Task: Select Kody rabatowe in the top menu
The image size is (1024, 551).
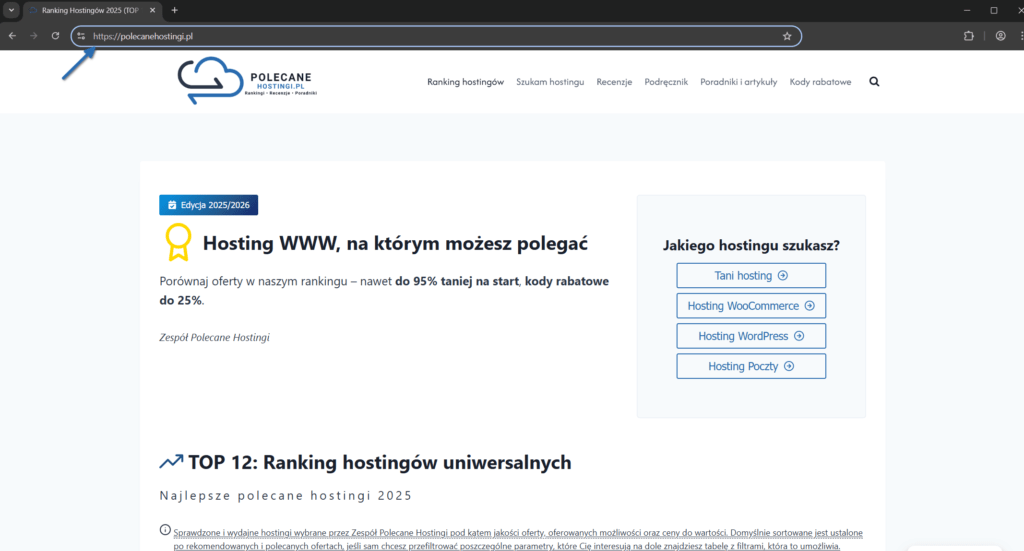Action: (x=820, y=82)
